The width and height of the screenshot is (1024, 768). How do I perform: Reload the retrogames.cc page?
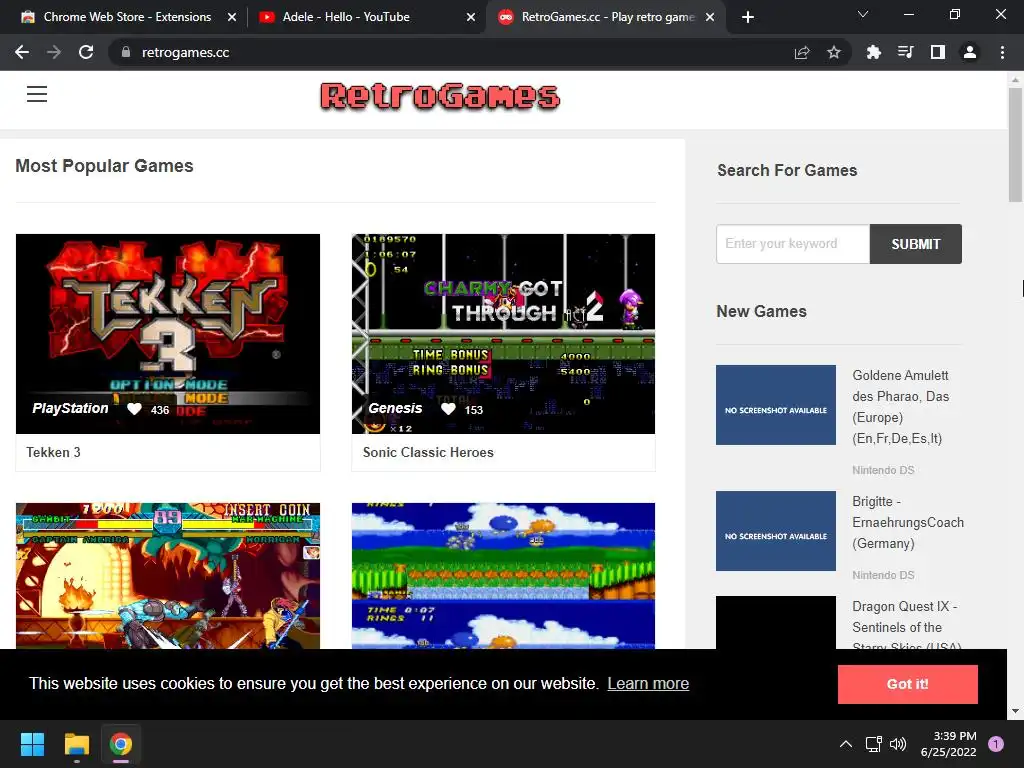point(86,52)
